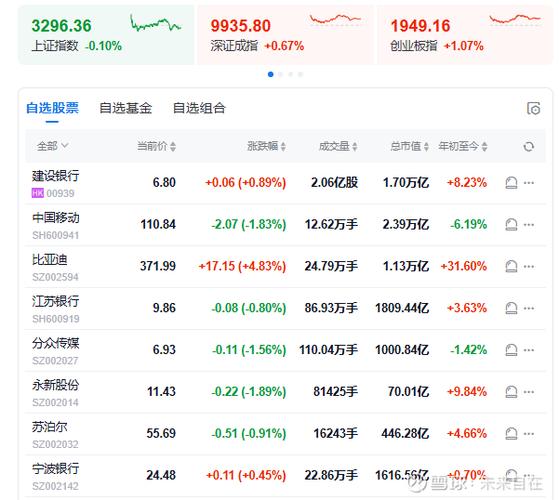Expand the 全部 filter dropdown
Image resolution: width=559 pixels, height=500 pixels.
53,146
